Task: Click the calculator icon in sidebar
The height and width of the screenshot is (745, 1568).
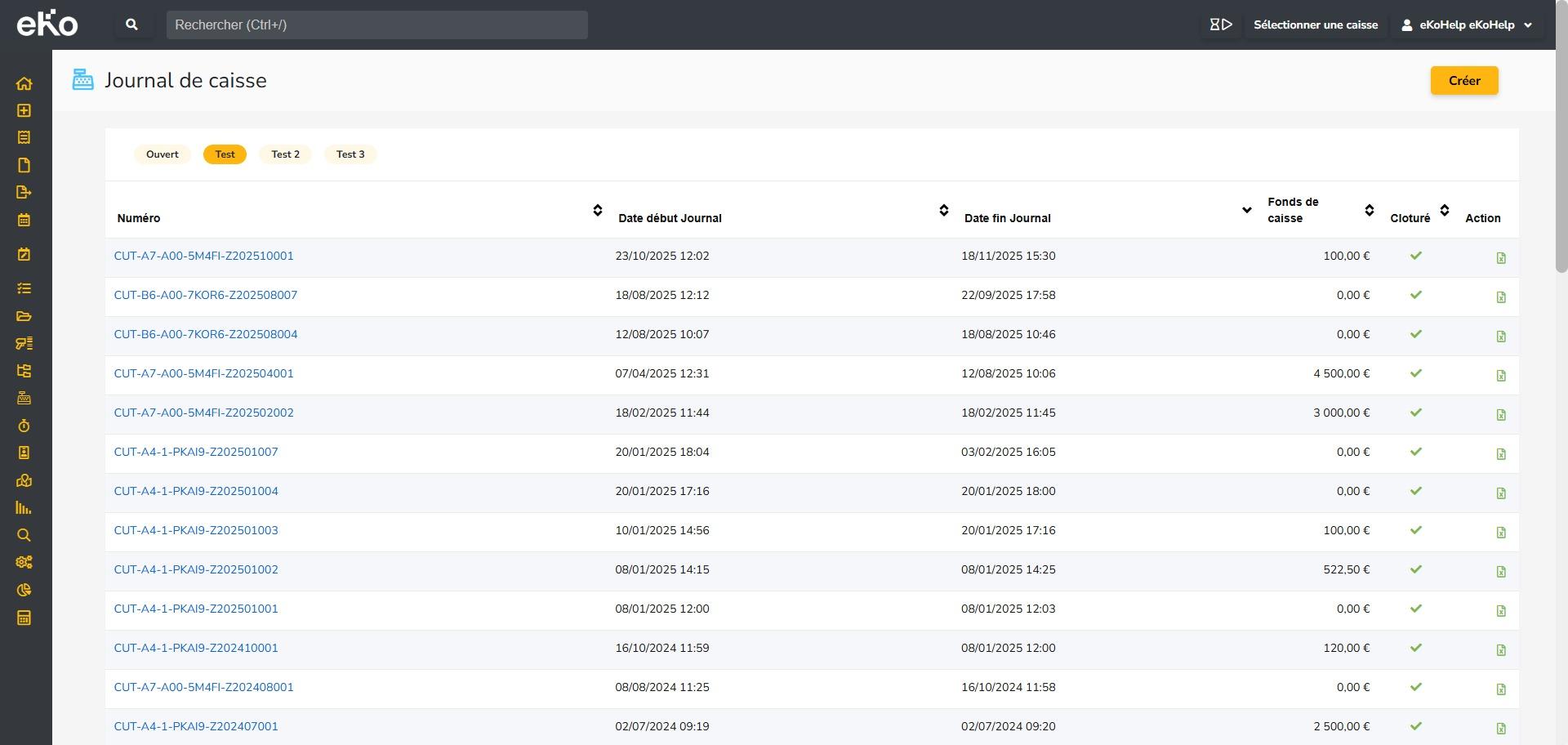Action: [x=24, y=618]
